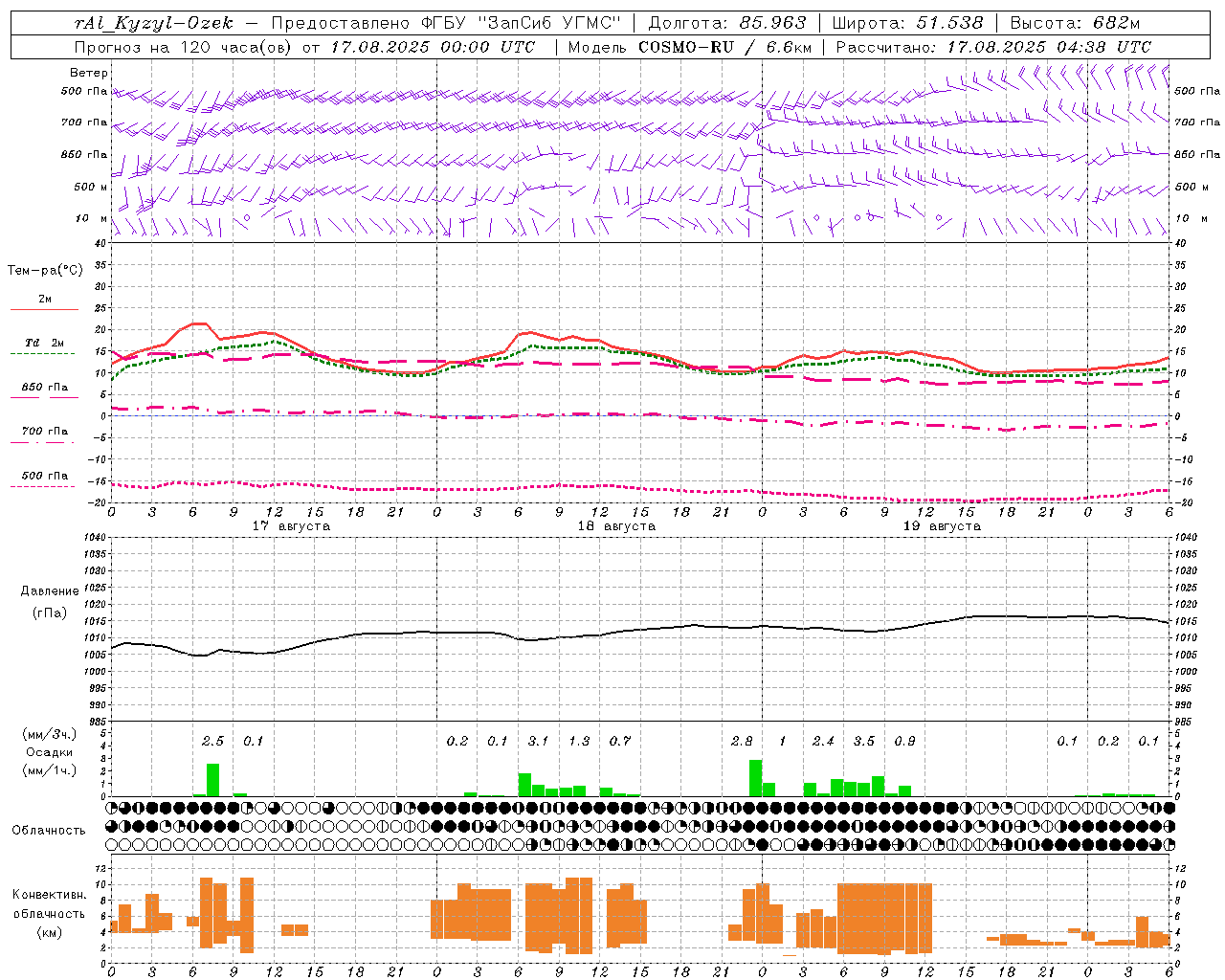Click the 700 гПа temperature legend entry
Image resolution: width=1225 pixels, height=980 pixels.
[x=44, y=433]
